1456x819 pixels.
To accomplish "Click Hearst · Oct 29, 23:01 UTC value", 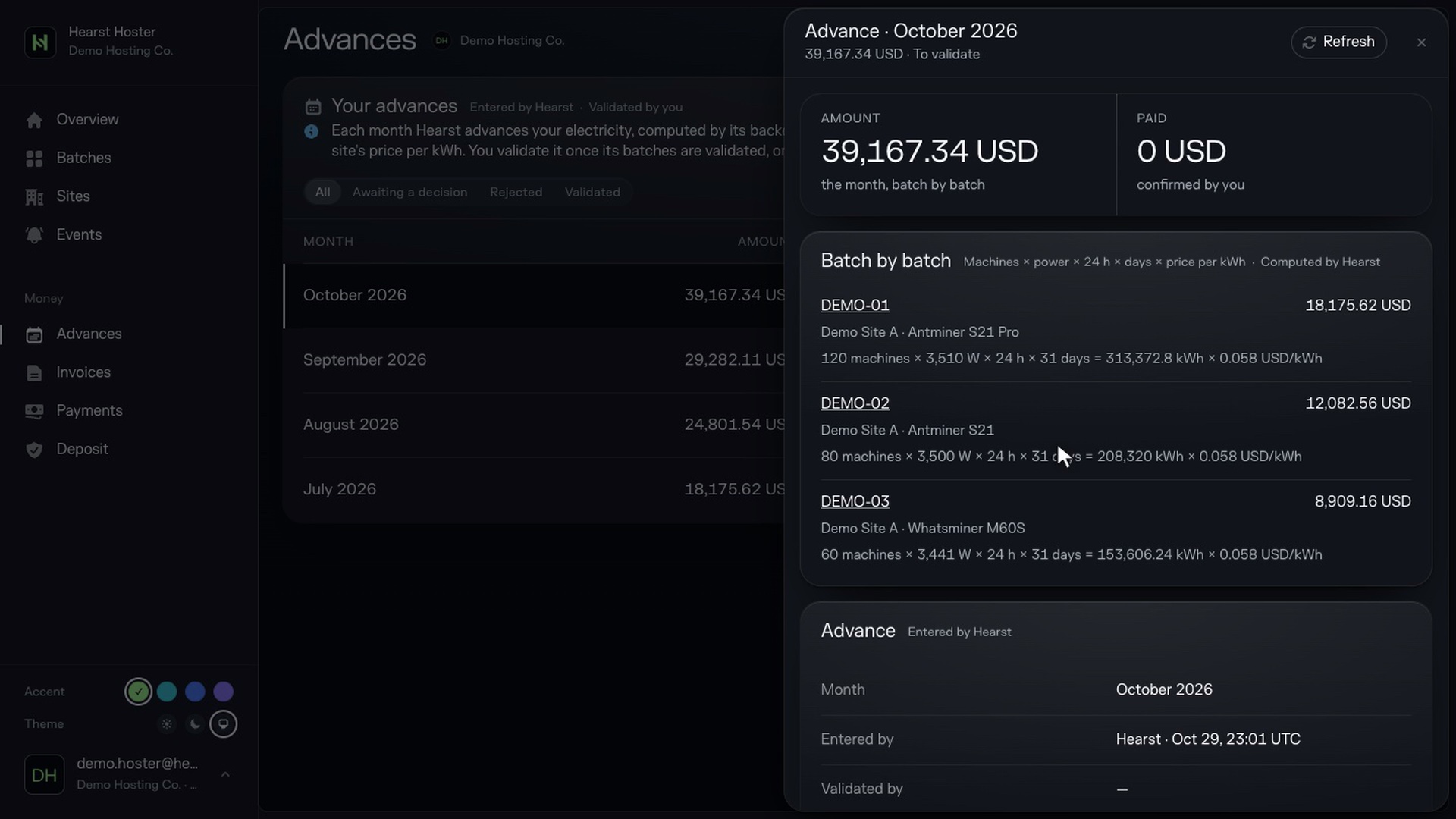I will pyautogui.click(x=1207, y=739).
